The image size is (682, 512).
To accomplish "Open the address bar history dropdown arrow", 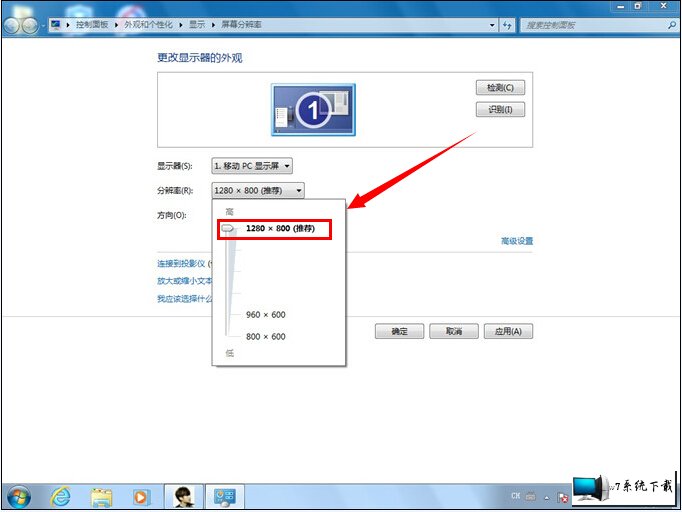I will click(492, 24).
